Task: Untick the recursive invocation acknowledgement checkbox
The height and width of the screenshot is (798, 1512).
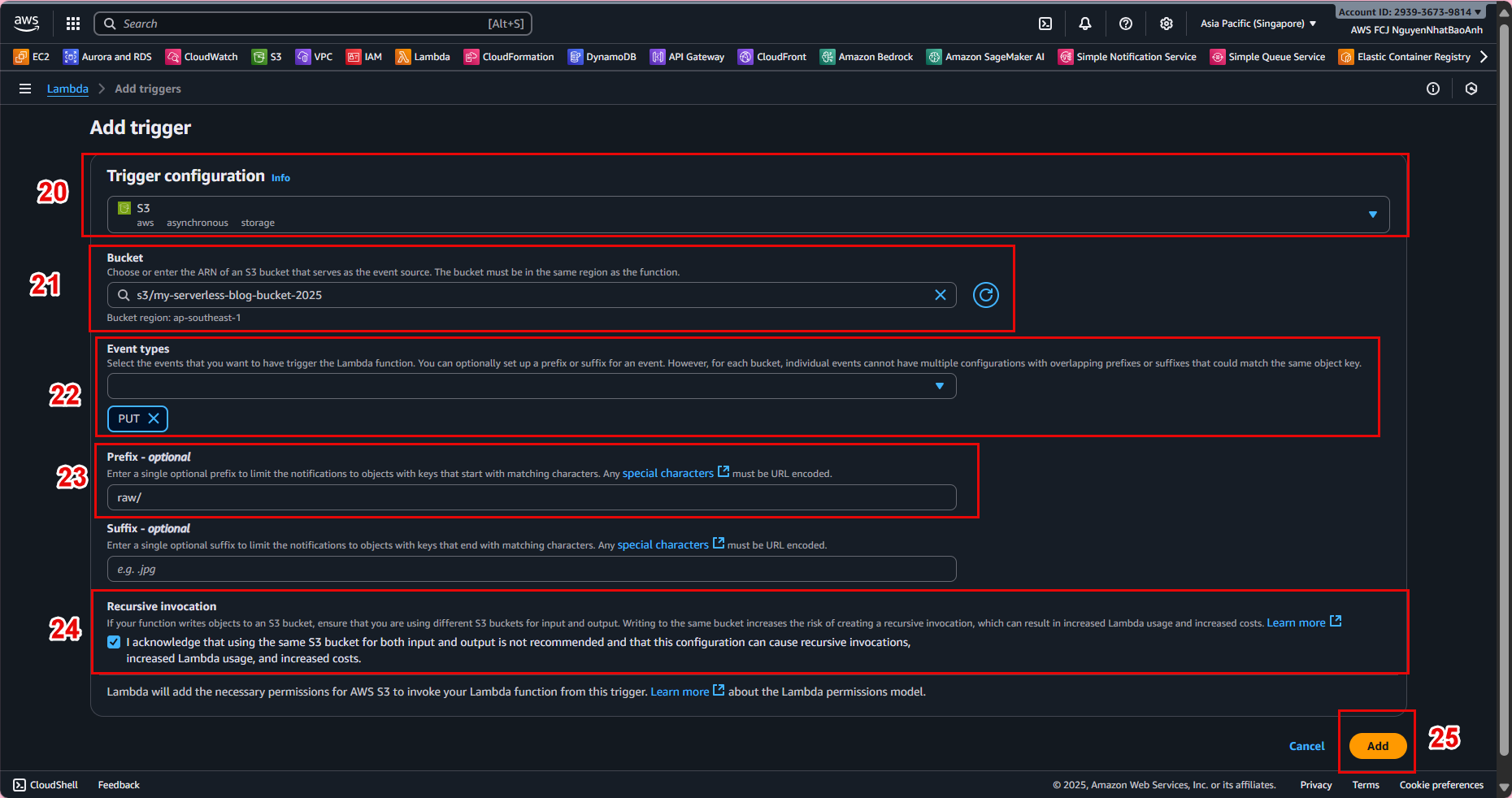Action: click(x=114, y=642)
